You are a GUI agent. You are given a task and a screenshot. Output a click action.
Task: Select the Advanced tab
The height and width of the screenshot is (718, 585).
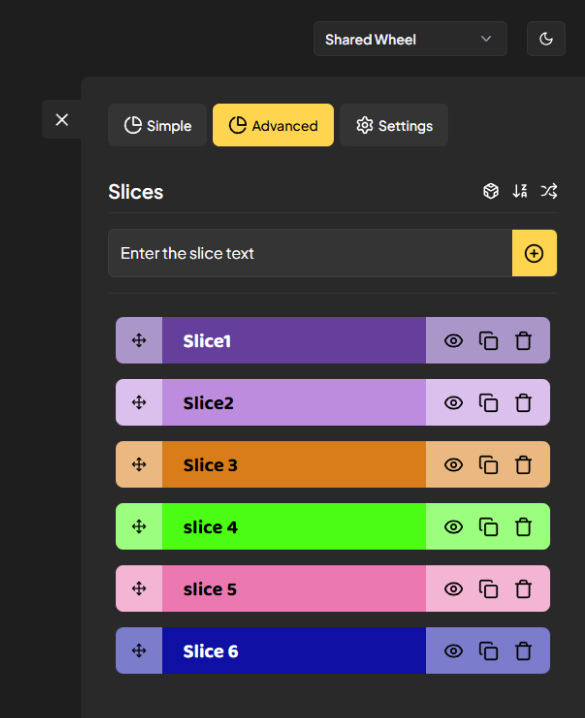pyautogui.click(x=273, y=125)
